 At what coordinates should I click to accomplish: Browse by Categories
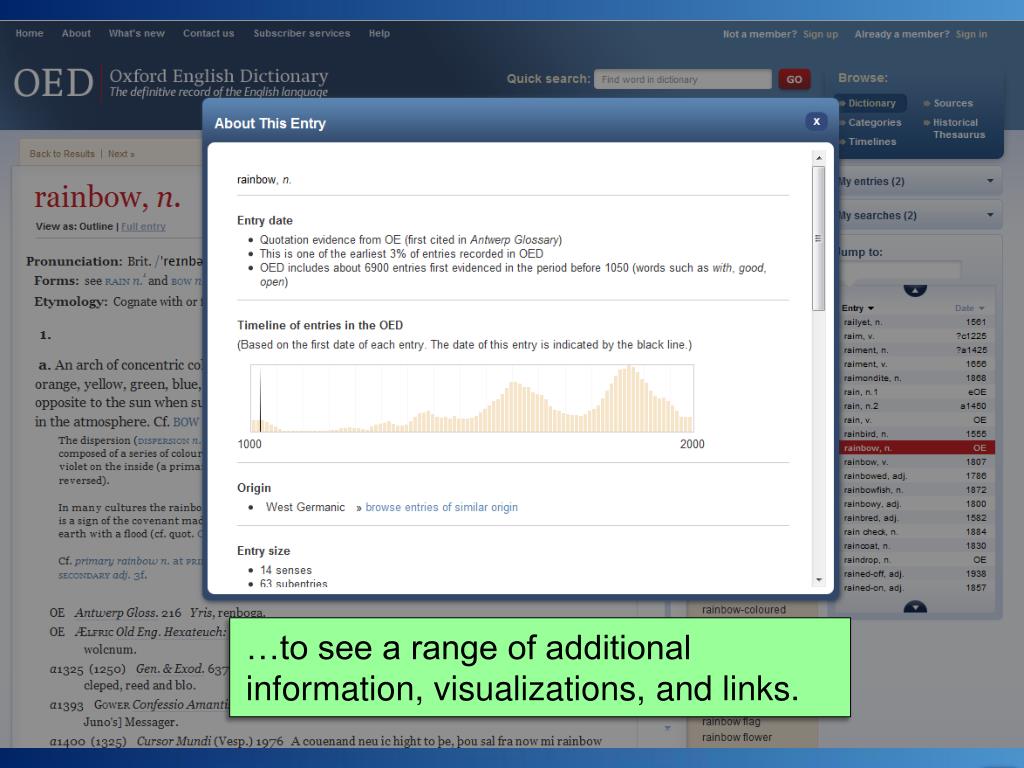(x=874, y=122)
